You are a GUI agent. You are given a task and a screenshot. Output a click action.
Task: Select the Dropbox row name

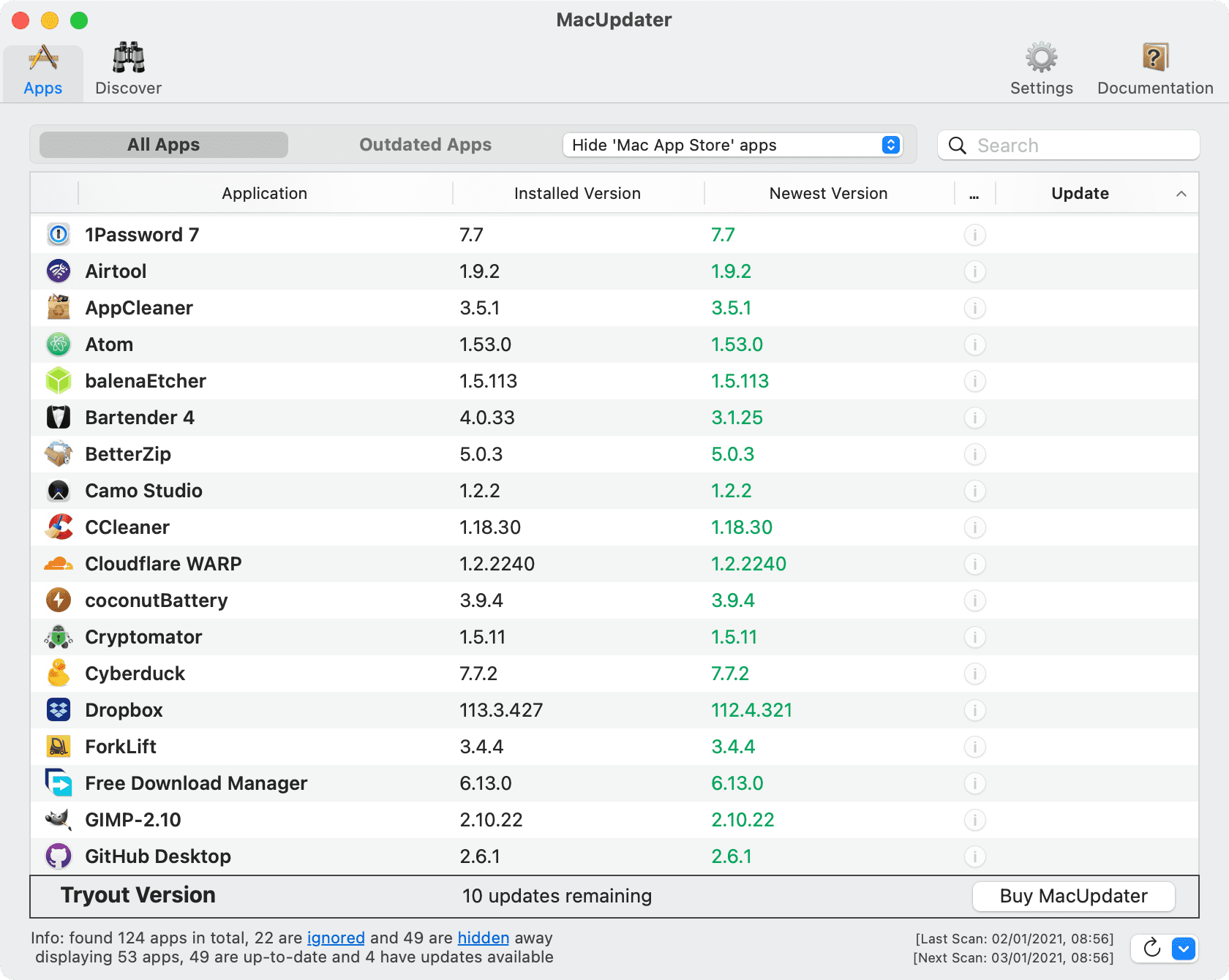coord(124,710)
